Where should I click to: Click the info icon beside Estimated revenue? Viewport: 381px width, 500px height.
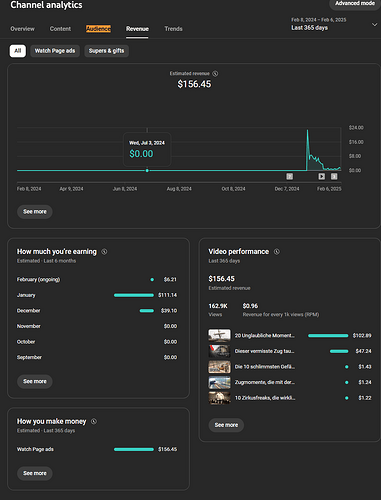[x=215, y=74]
